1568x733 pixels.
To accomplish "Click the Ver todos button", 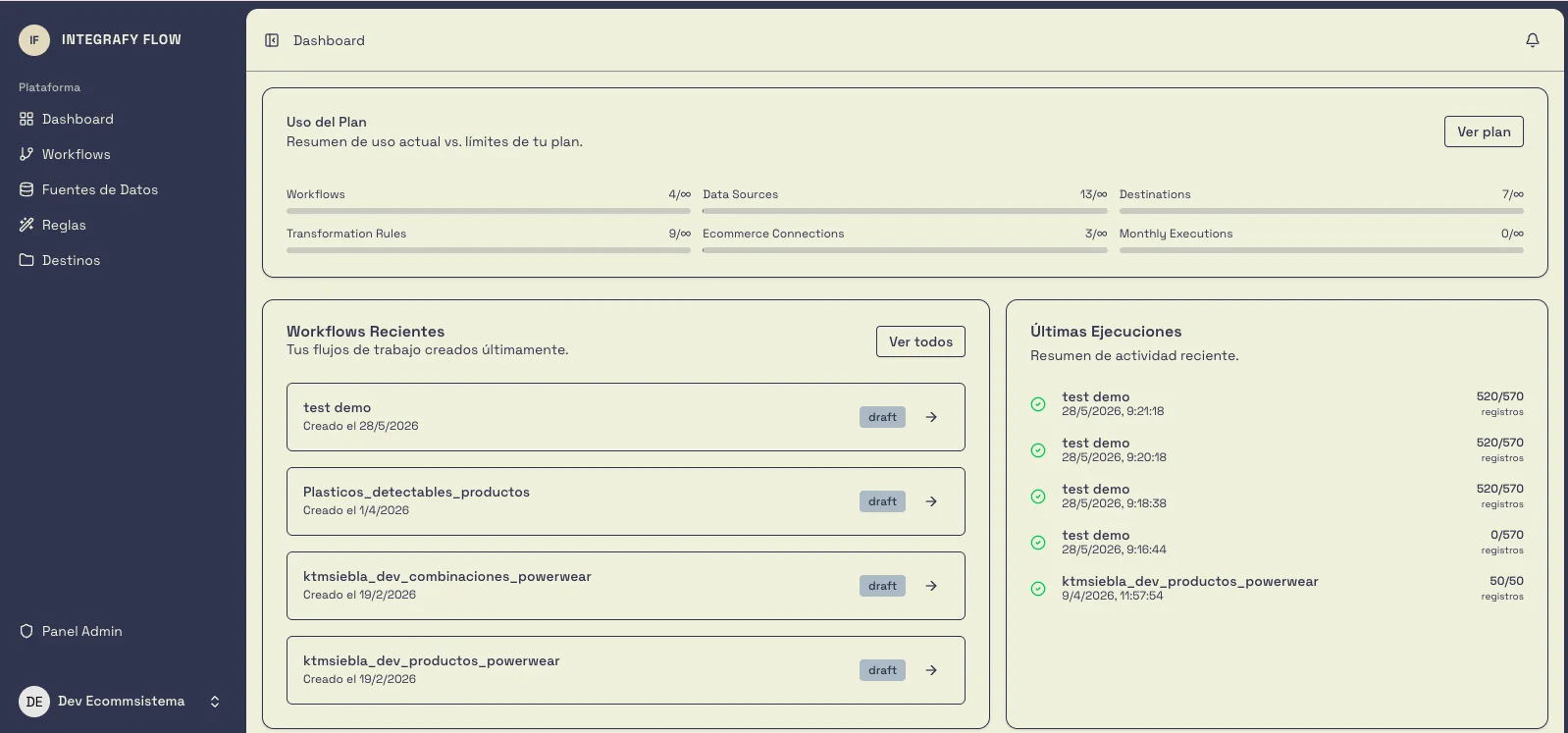I will pyautogui.click(x=920, y=341).
